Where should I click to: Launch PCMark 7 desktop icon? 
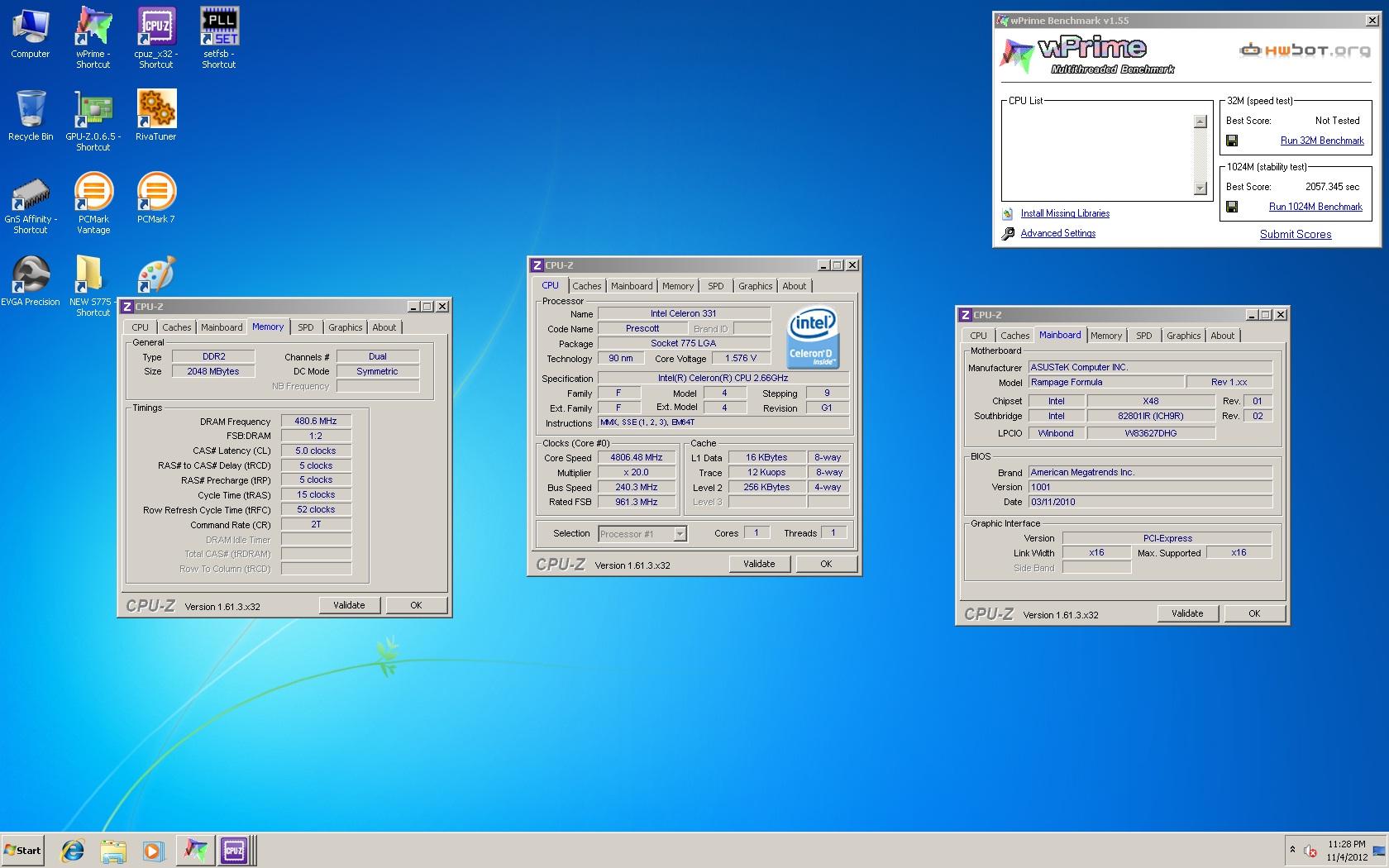click(156, 198)
